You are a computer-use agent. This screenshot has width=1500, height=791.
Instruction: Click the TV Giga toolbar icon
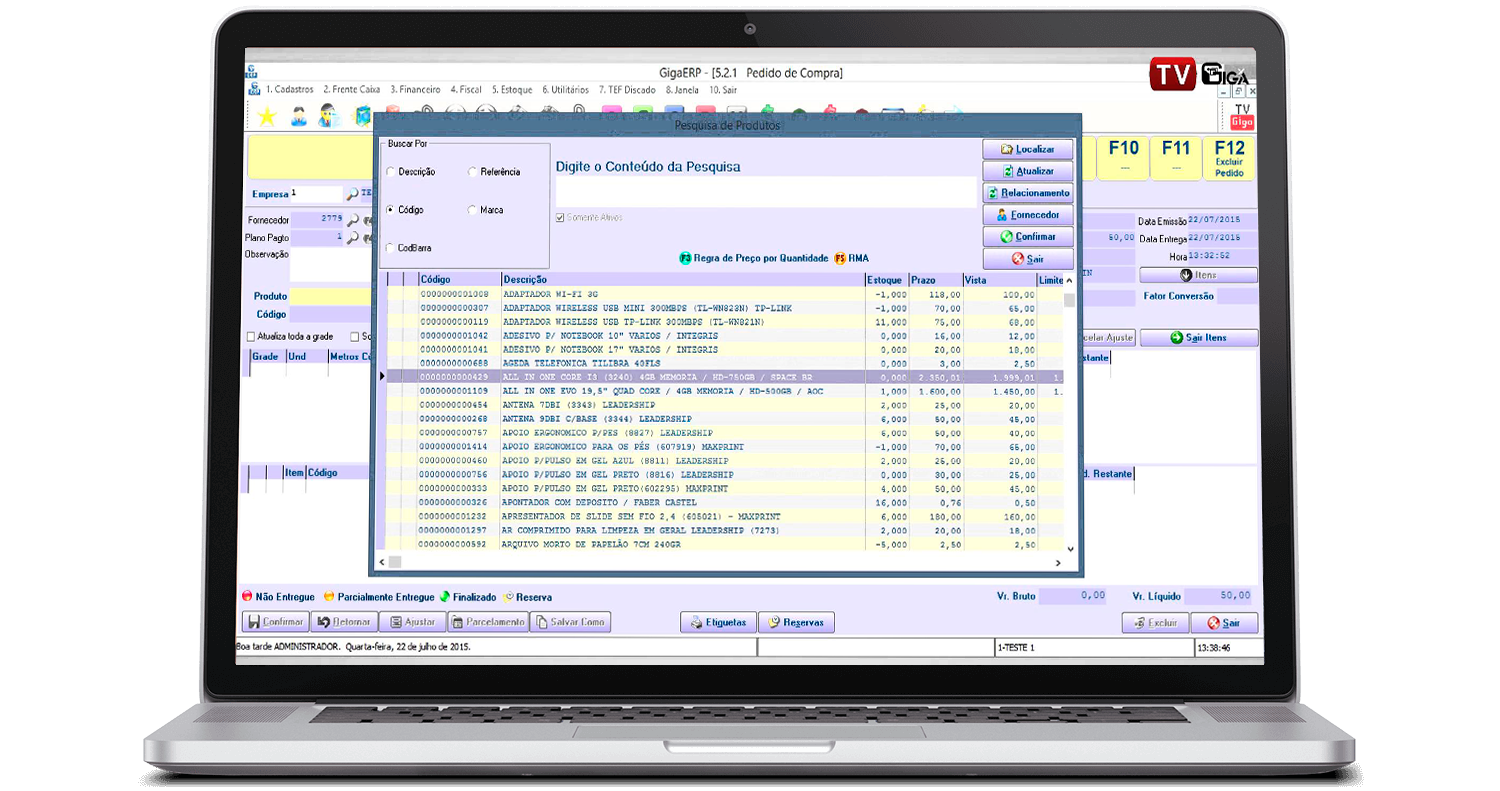[x=1241, y=116]
